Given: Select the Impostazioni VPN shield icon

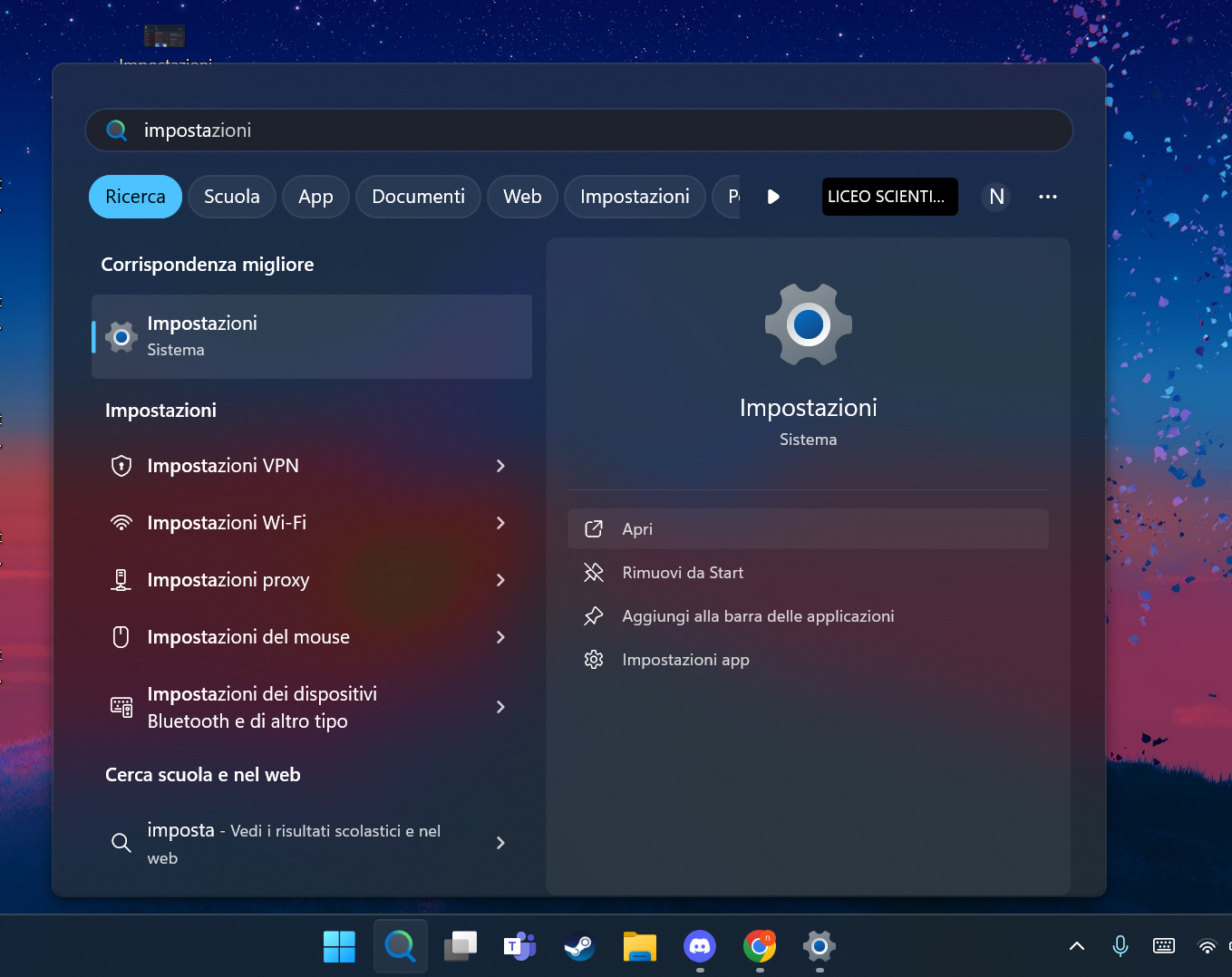Looking at the screenshot, I should click(121, 465).
